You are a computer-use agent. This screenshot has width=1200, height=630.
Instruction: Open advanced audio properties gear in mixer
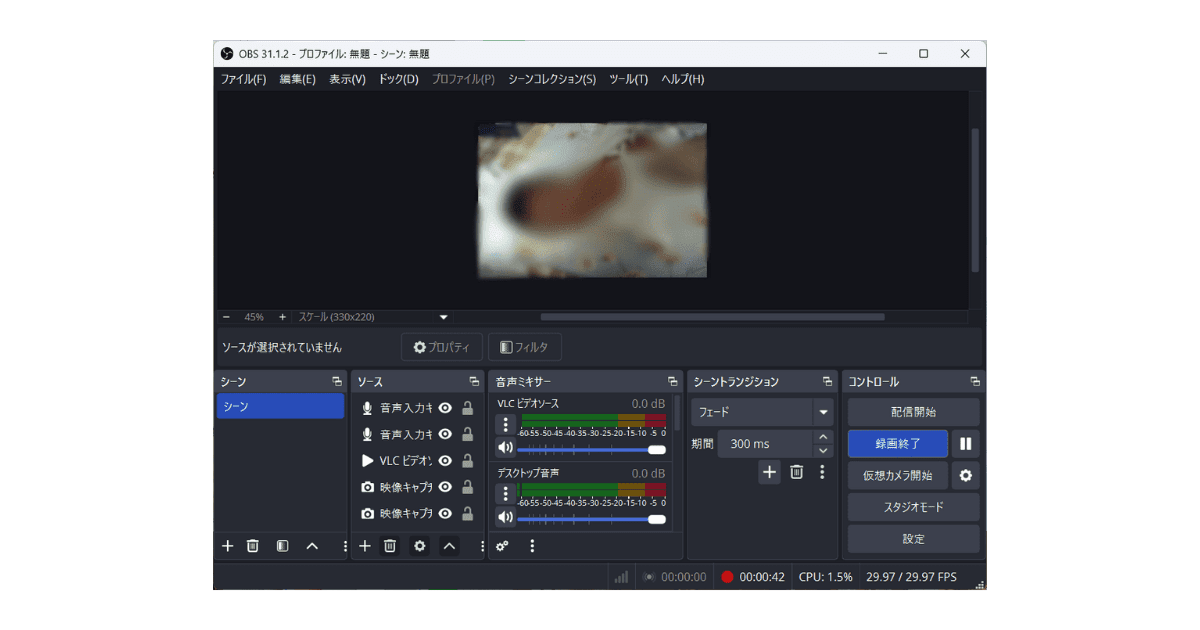503,546
